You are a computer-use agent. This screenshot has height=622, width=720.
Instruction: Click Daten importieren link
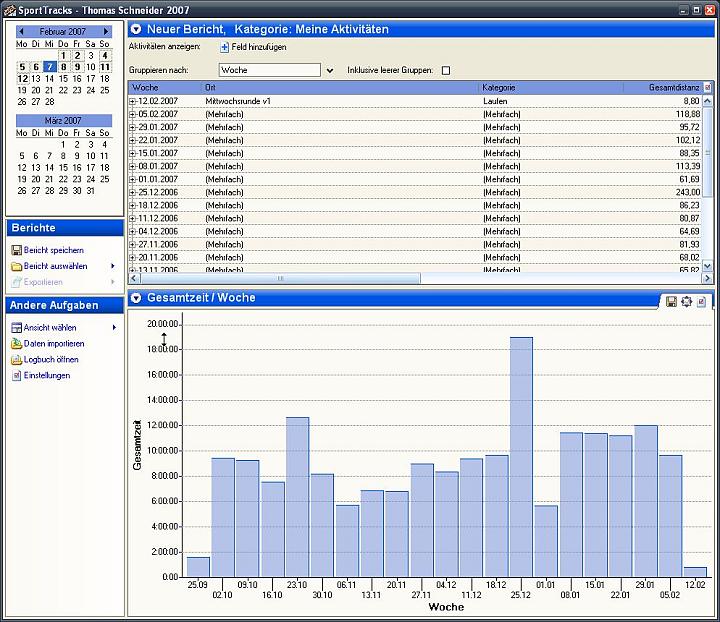(54, 344)
